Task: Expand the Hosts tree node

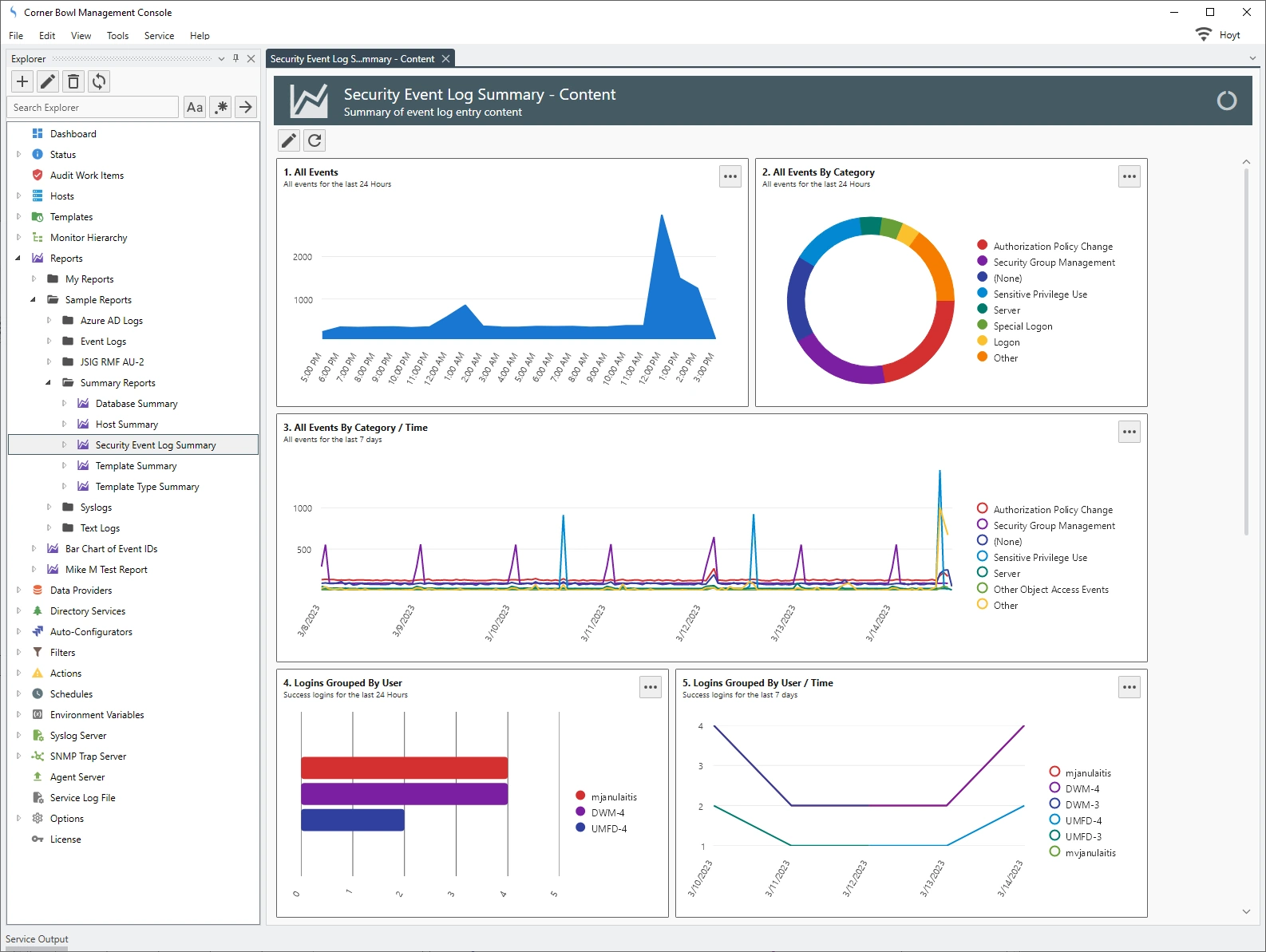Action: (x=18, y=196)
